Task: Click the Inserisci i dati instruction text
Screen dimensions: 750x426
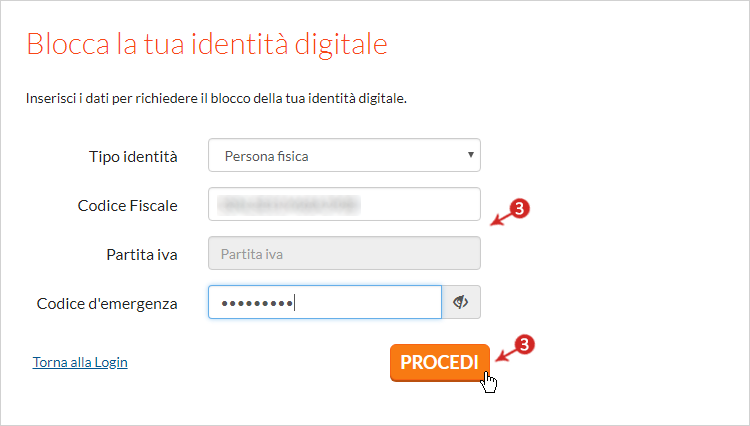Action: 216,98
